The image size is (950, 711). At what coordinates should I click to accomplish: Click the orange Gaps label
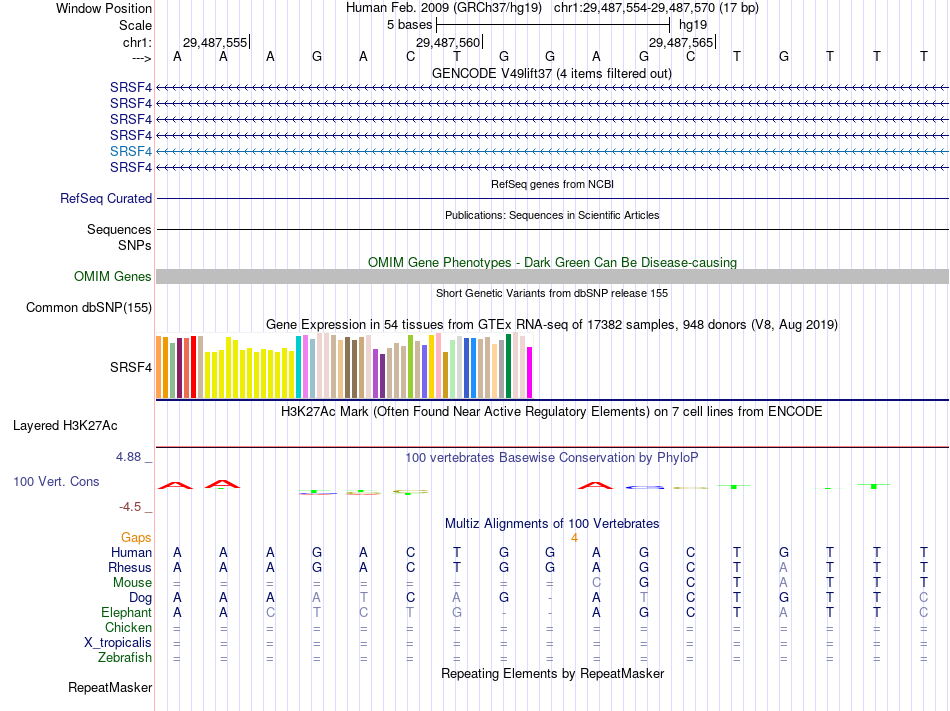point(136,537)
